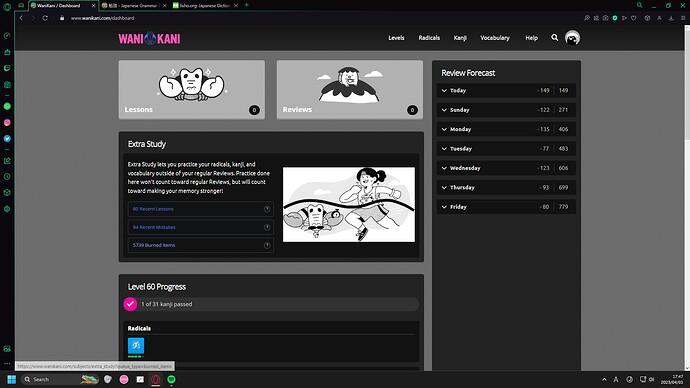Click help icon beside Recent Mistakes
This screenshot has width=690, height=388.
[267, 227]
